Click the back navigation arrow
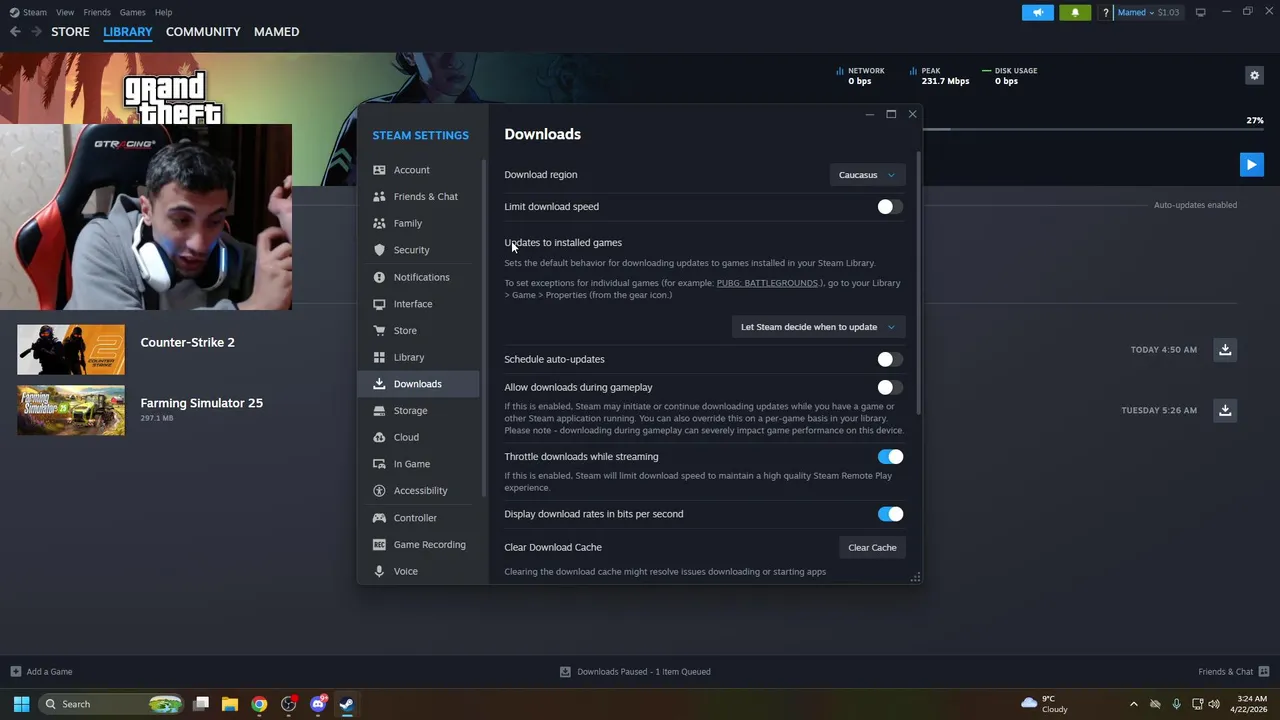Viewport: 1280px width, 720px height. (x=15, y=32)
